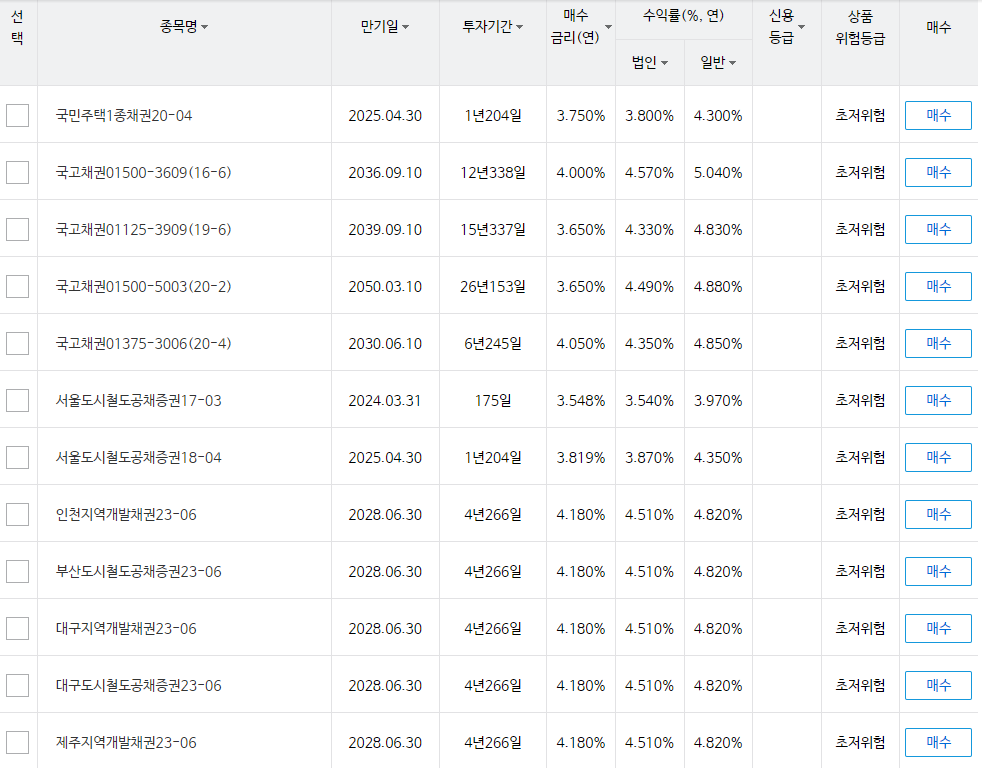
Task: Open bond name 부산도시철도공채증권23-06
Action: pyautogui.click(x=138, y=572)
